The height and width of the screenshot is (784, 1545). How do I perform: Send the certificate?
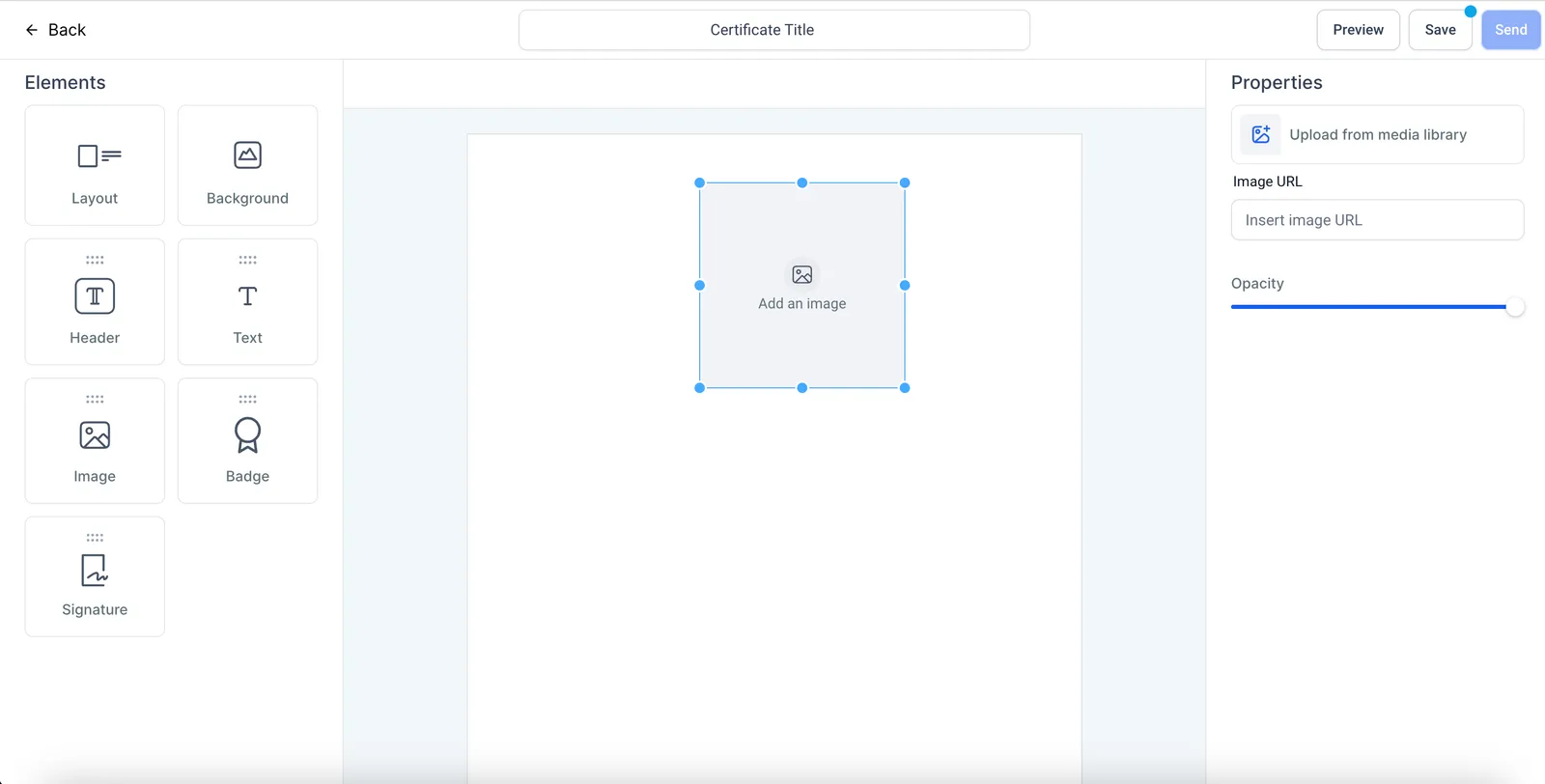click(x=1511, y=30)
